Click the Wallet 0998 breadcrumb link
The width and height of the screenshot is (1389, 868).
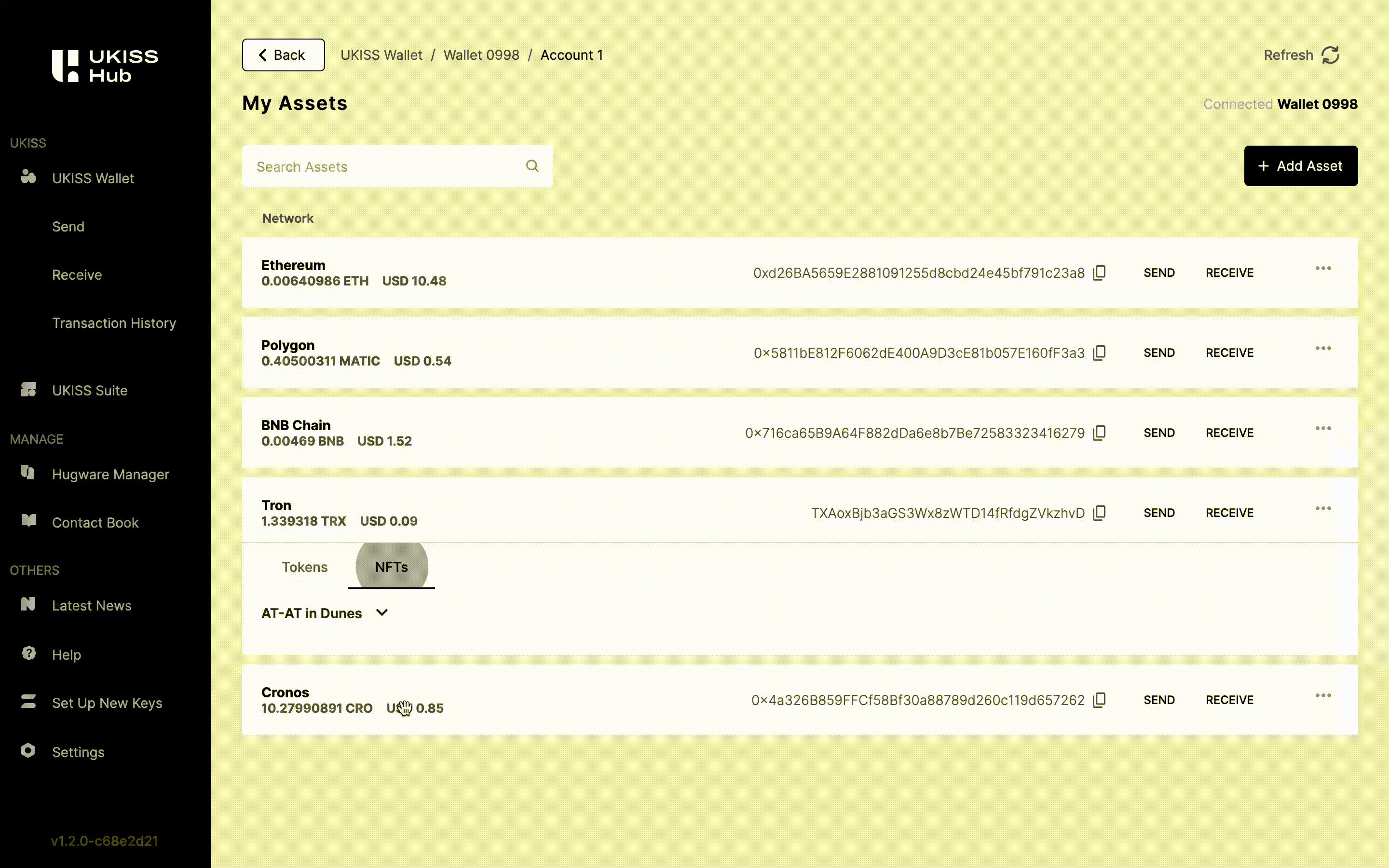tap(481, 55)
